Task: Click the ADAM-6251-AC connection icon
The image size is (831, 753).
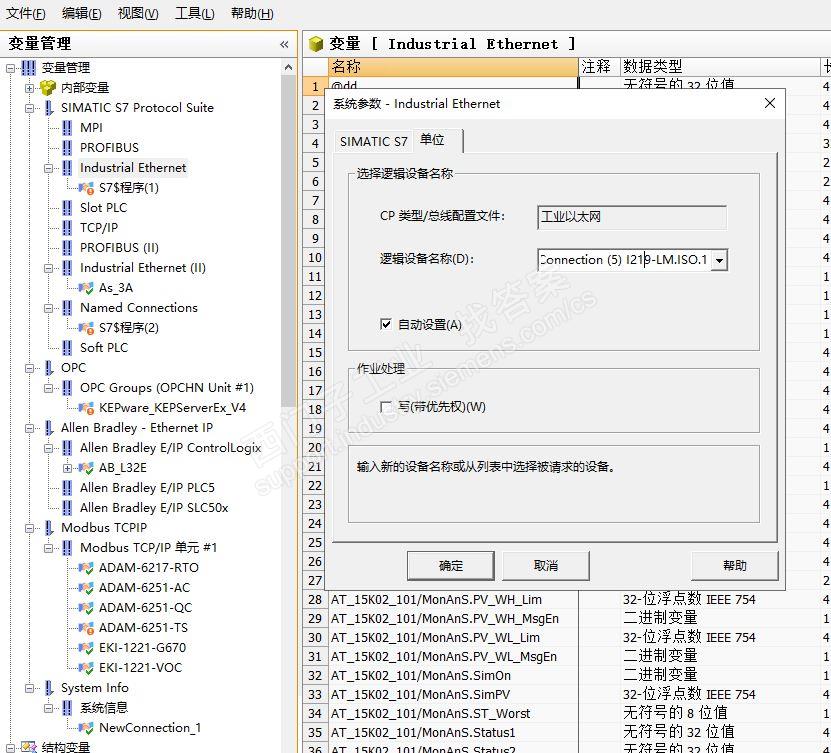Action: click(86, 588)
